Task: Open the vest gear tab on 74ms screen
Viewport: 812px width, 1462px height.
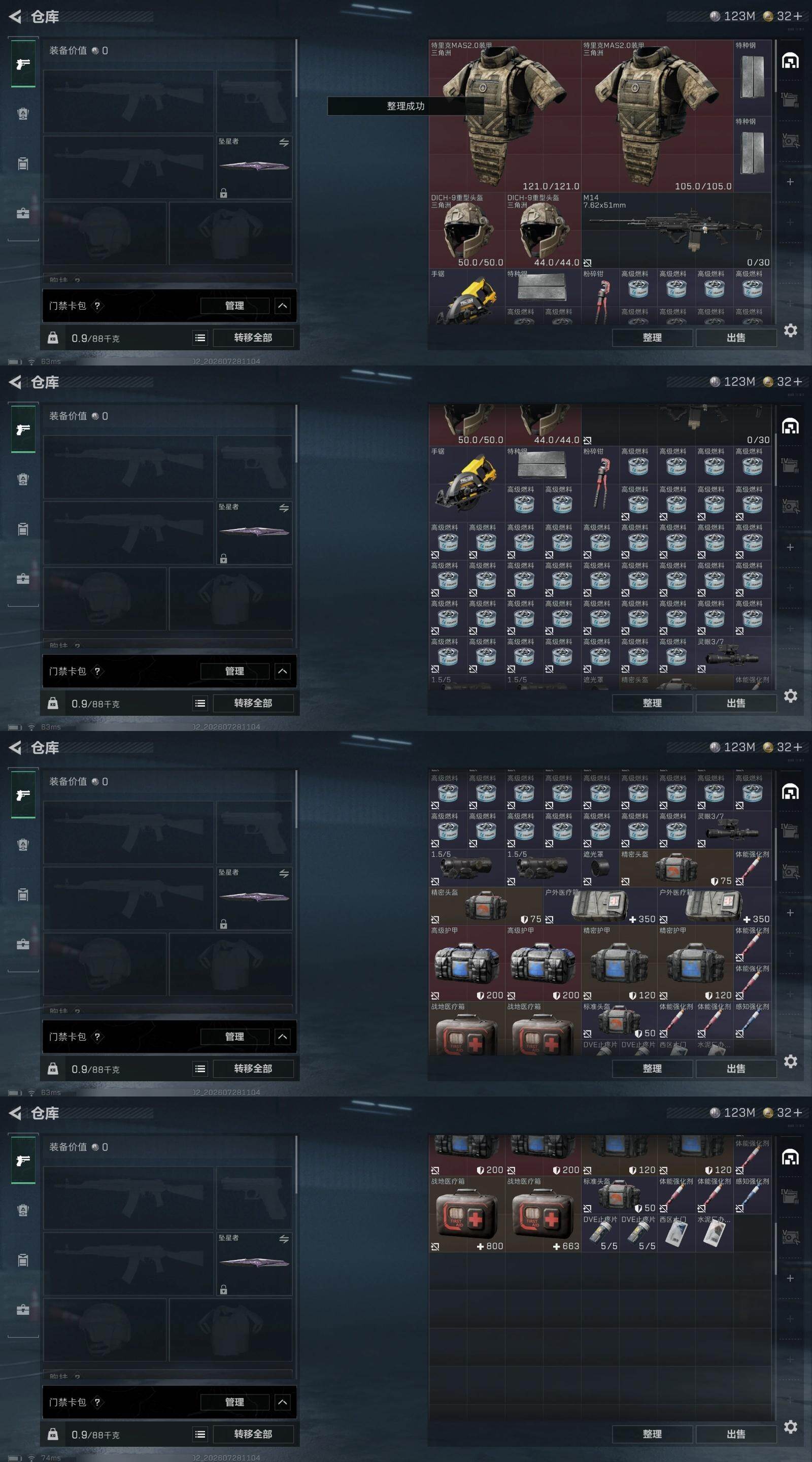Action: point(23,1210)
